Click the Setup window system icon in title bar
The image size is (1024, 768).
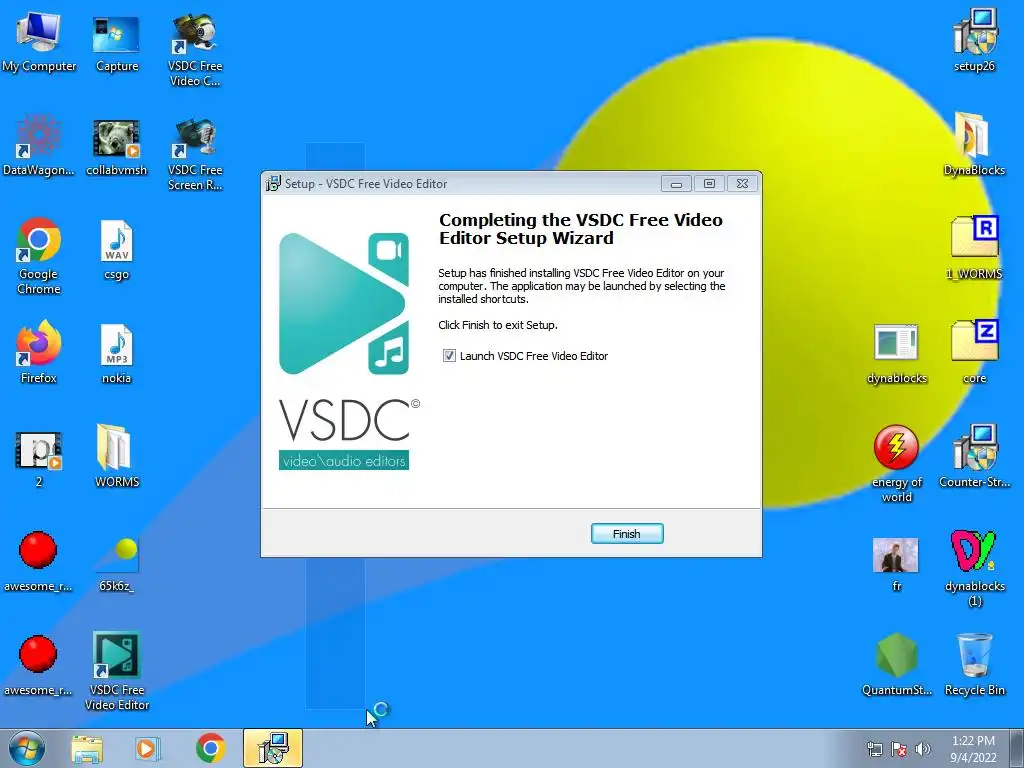click(x=273, y=184)
